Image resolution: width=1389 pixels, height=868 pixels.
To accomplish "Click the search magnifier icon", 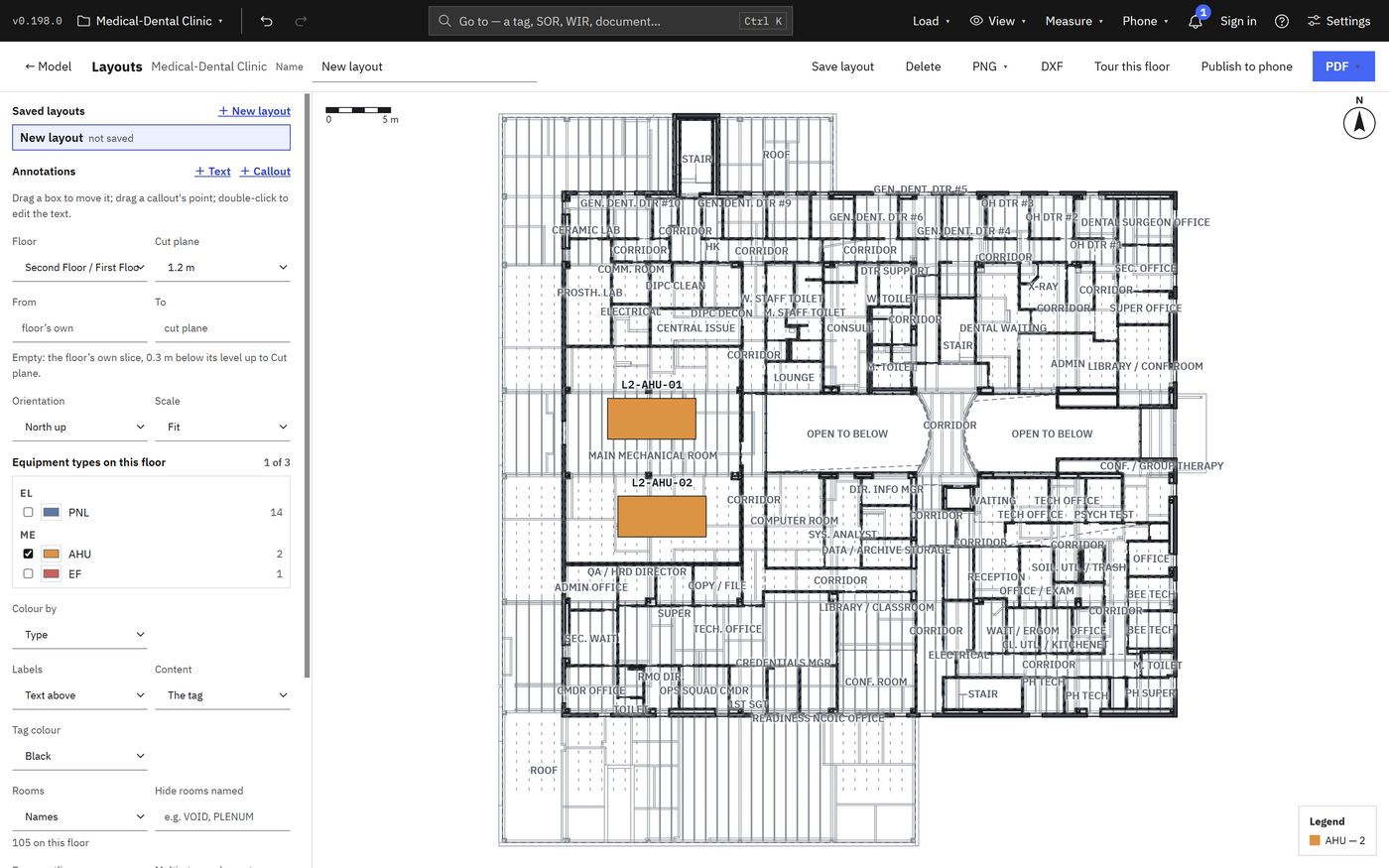I will [x=445, y=21].
